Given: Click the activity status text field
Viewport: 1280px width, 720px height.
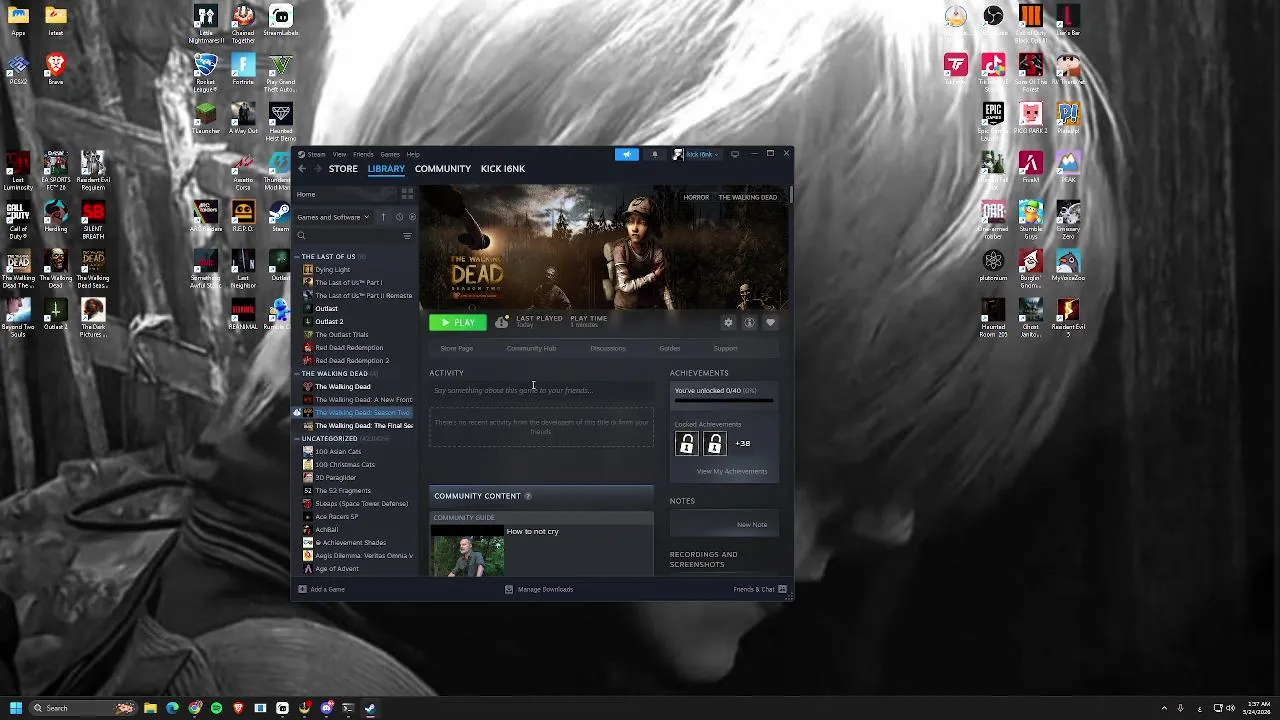Looking at the screenshot, I should pos(541,390).
